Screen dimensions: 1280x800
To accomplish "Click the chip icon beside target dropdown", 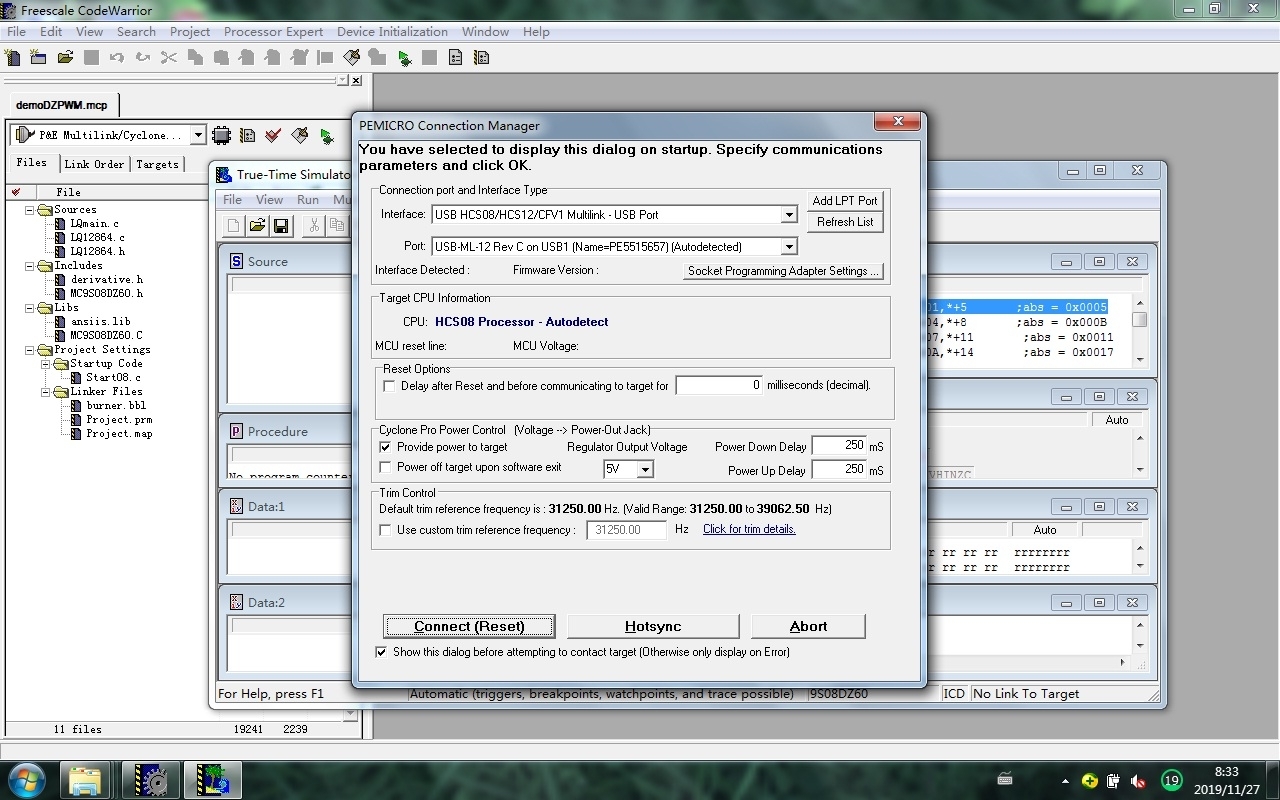I will [222, 135].
